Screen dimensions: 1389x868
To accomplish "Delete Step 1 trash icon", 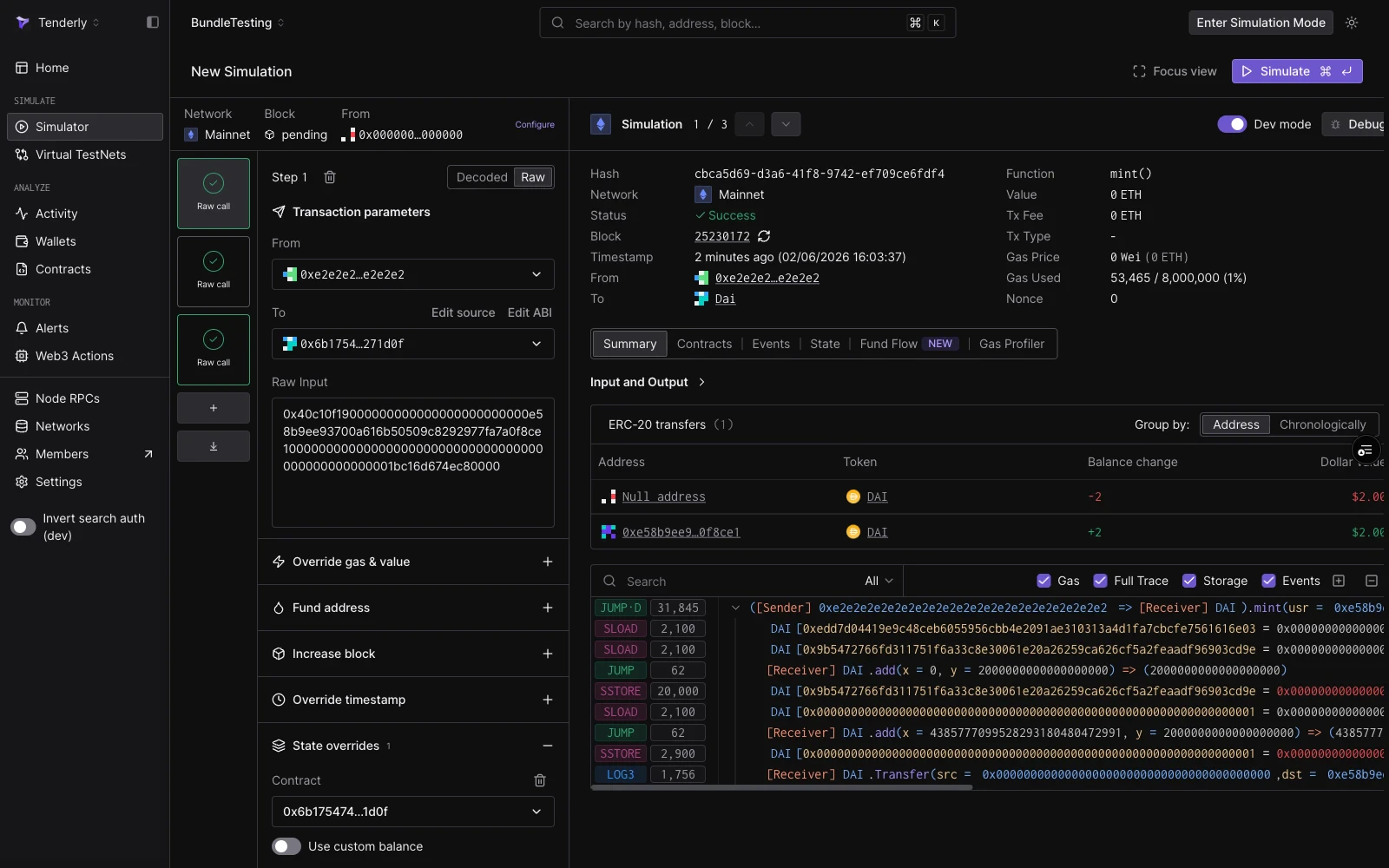I will (x=330, y=177).
